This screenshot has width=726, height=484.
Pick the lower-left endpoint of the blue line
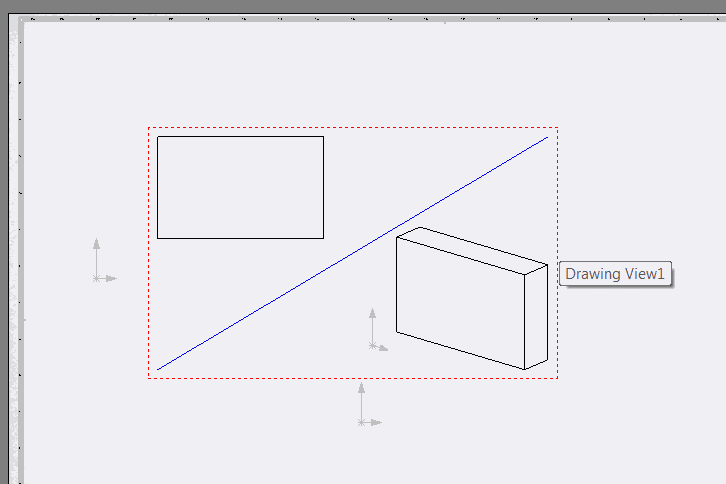(x=158, y=369)
